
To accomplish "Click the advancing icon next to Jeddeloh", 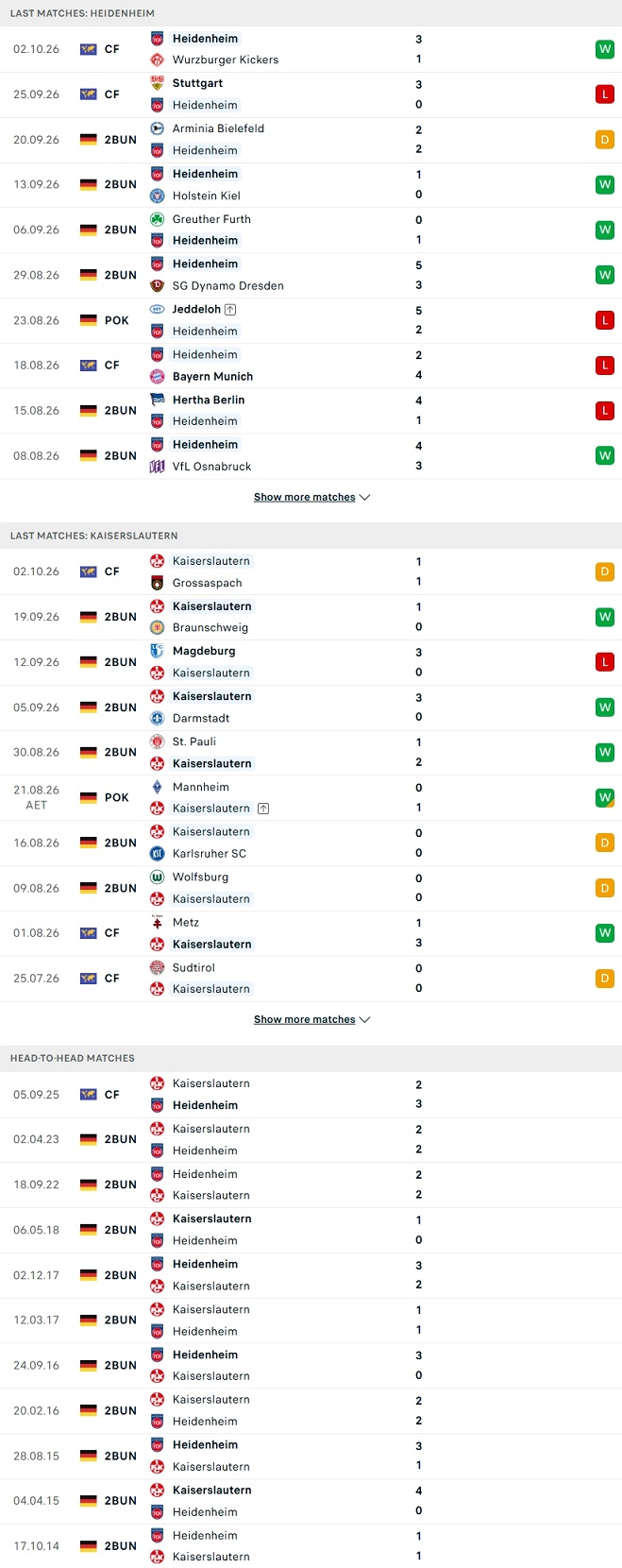I will (x=230, y=309).
